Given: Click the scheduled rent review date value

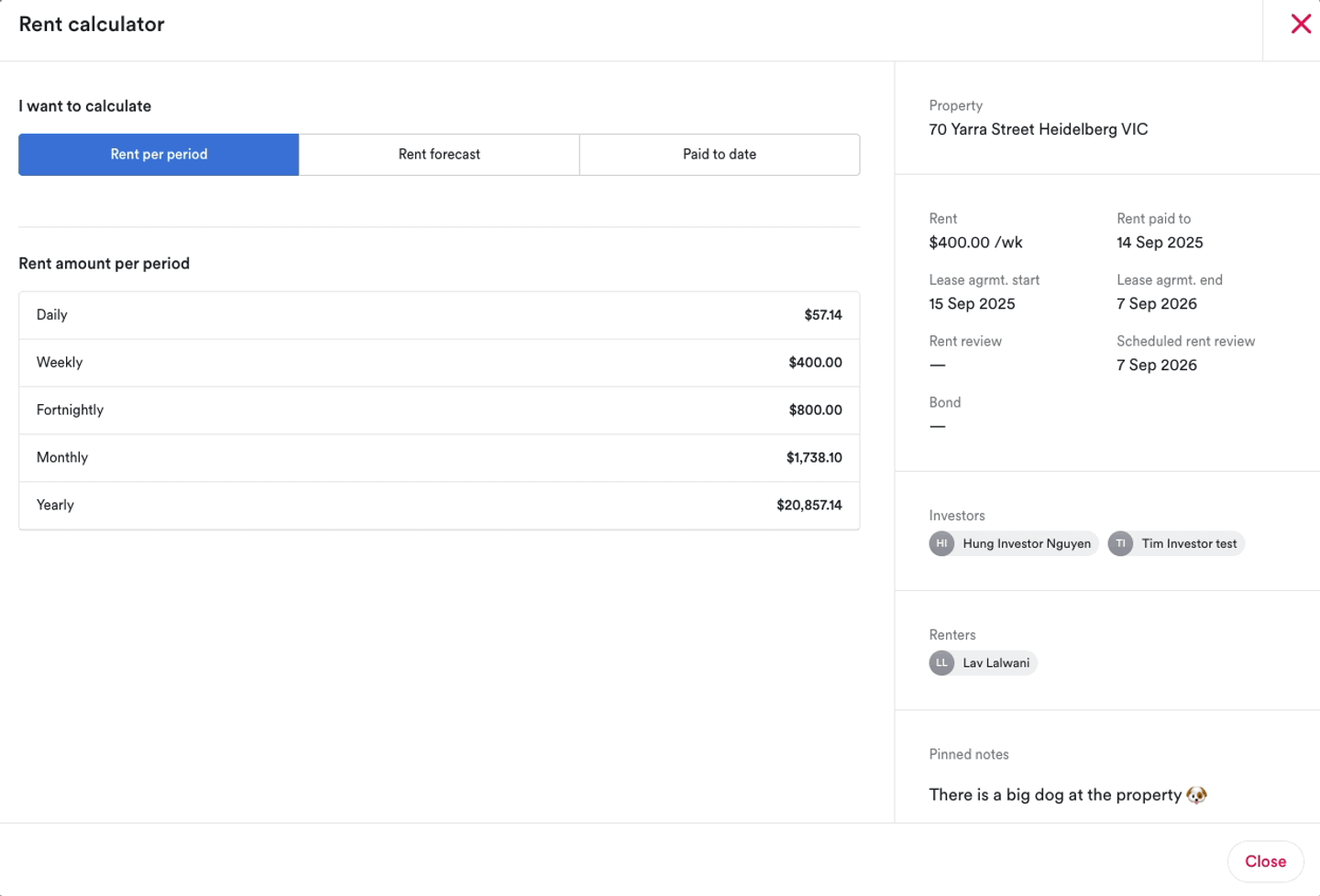Looking at the screenshot, I should point(1157,365).
